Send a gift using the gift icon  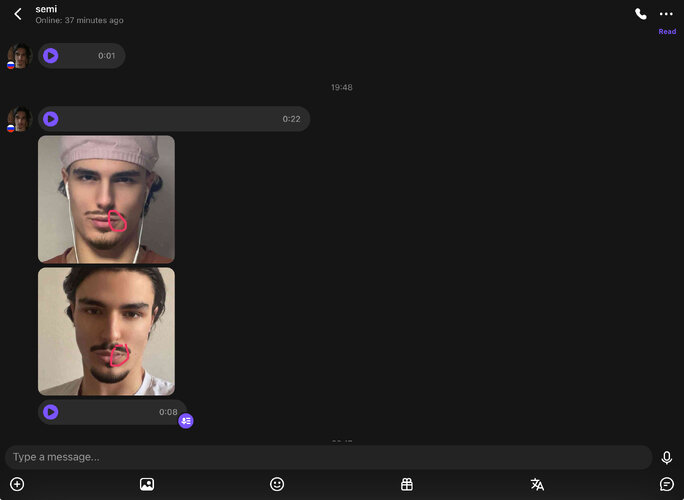coord(407,484)
